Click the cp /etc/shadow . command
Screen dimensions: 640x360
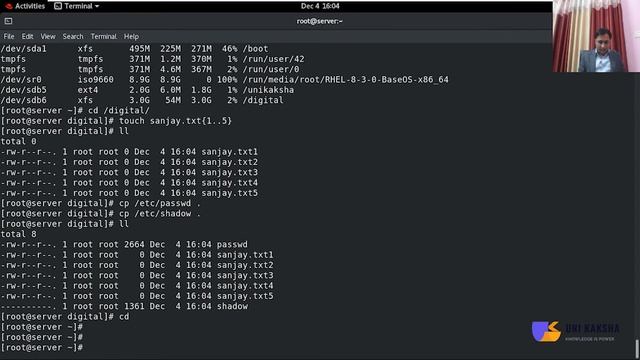pyautogui.click(x=160, y=213)
